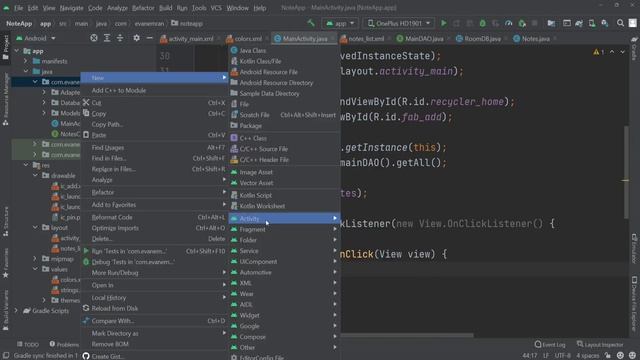
Task: Open the Event Log in status bar
Action: click(550, 344)
